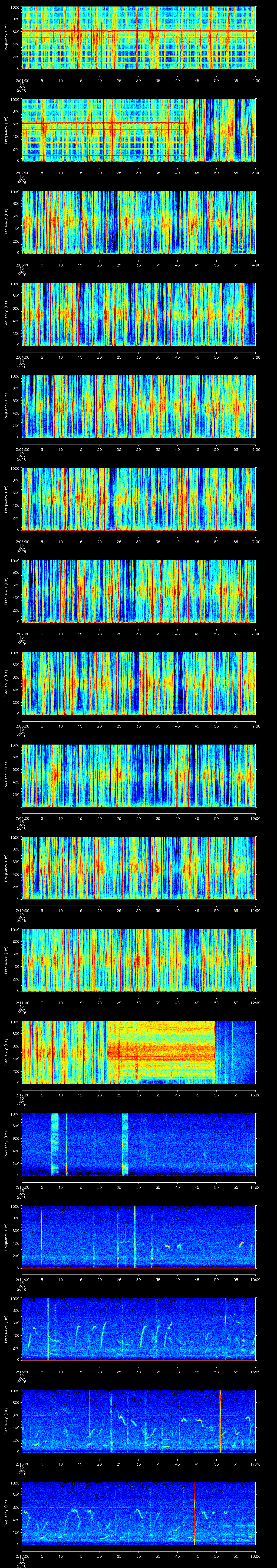This screenshot has width=277, height=1568.
Task: Choose the spectrogram panel starting at 2:15:00
Action: pyautogui.click(x=139, y=1329)
